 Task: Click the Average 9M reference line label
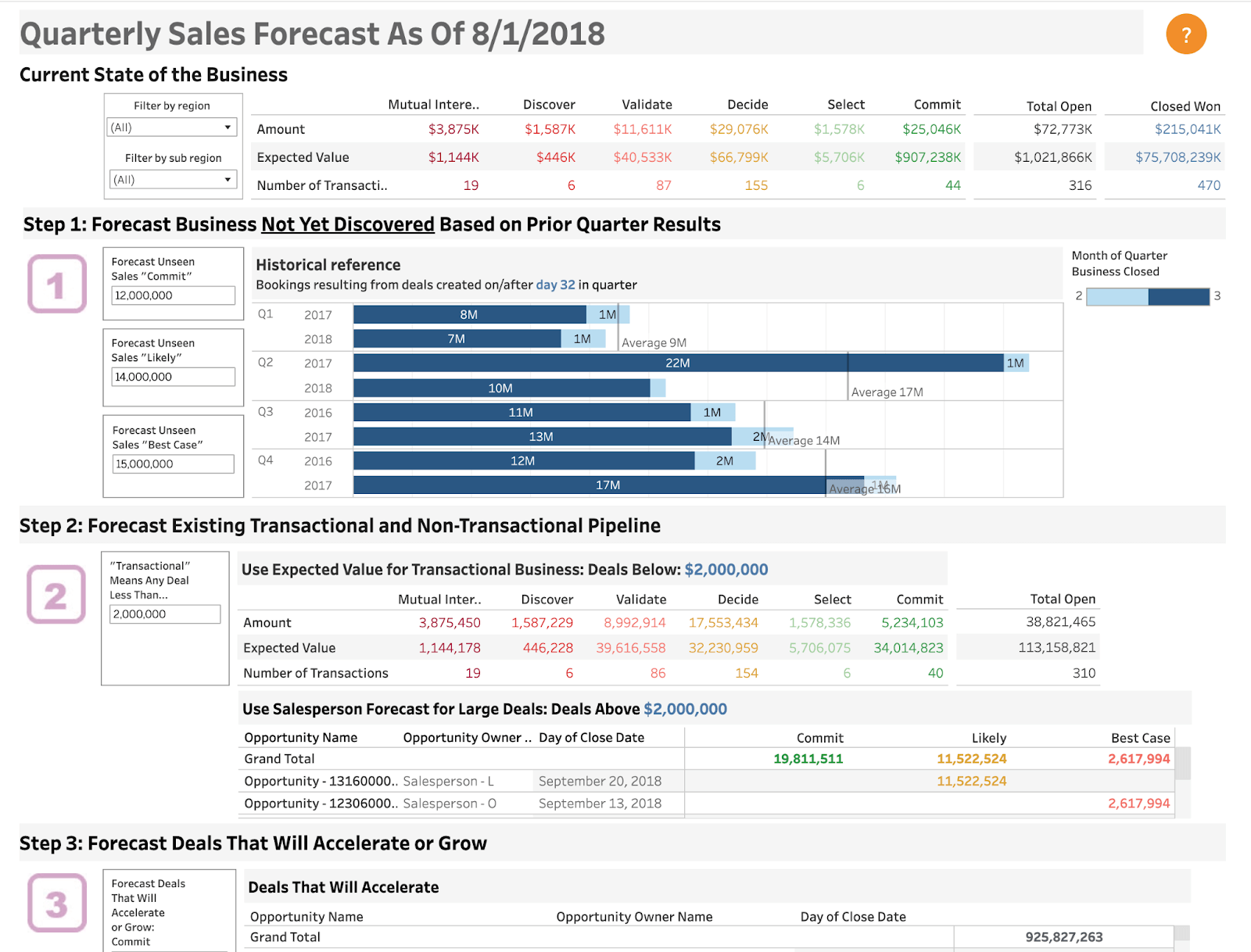coord(654,342)
